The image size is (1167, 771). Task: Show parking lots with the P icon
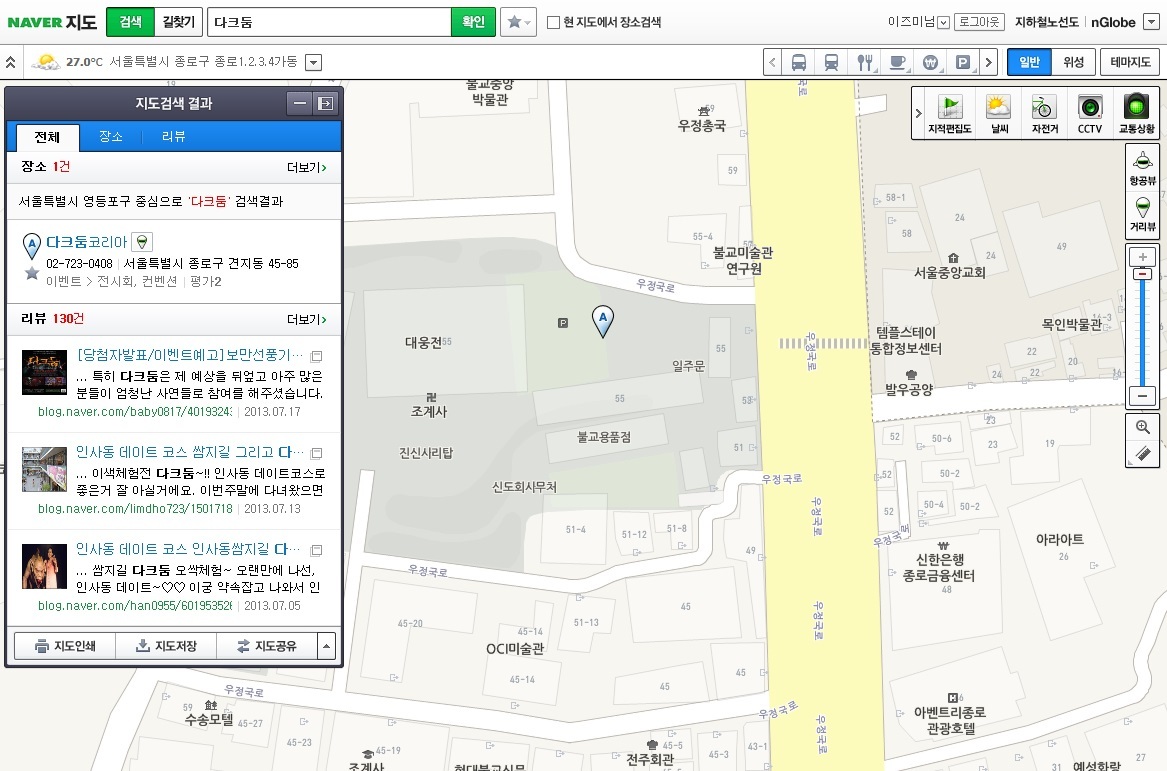click(x=963, y=63)
